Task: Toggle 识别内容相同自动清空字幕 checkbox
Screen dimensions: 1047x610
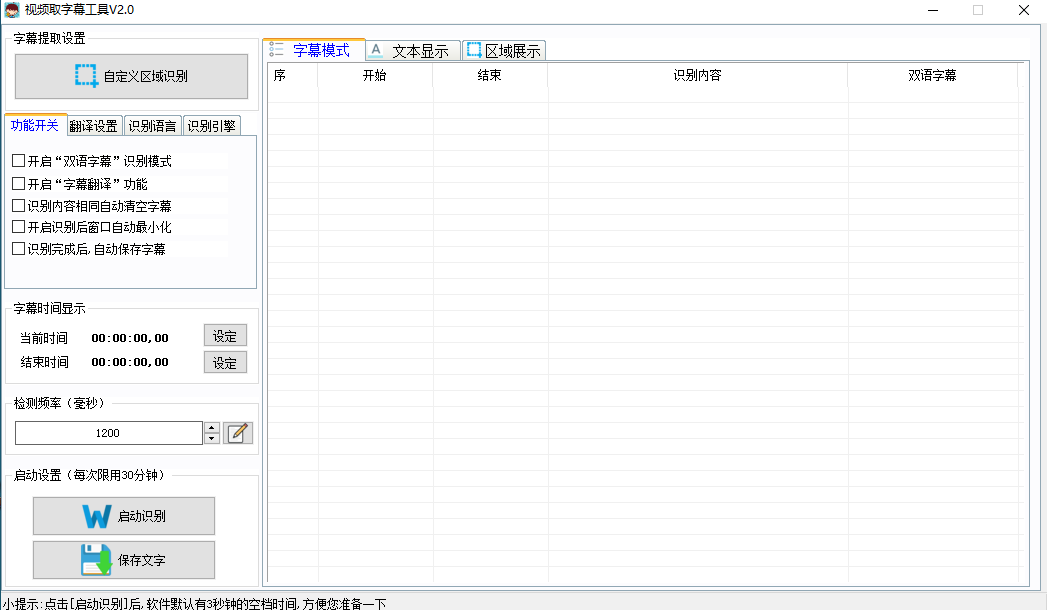Action: point(18,206)
